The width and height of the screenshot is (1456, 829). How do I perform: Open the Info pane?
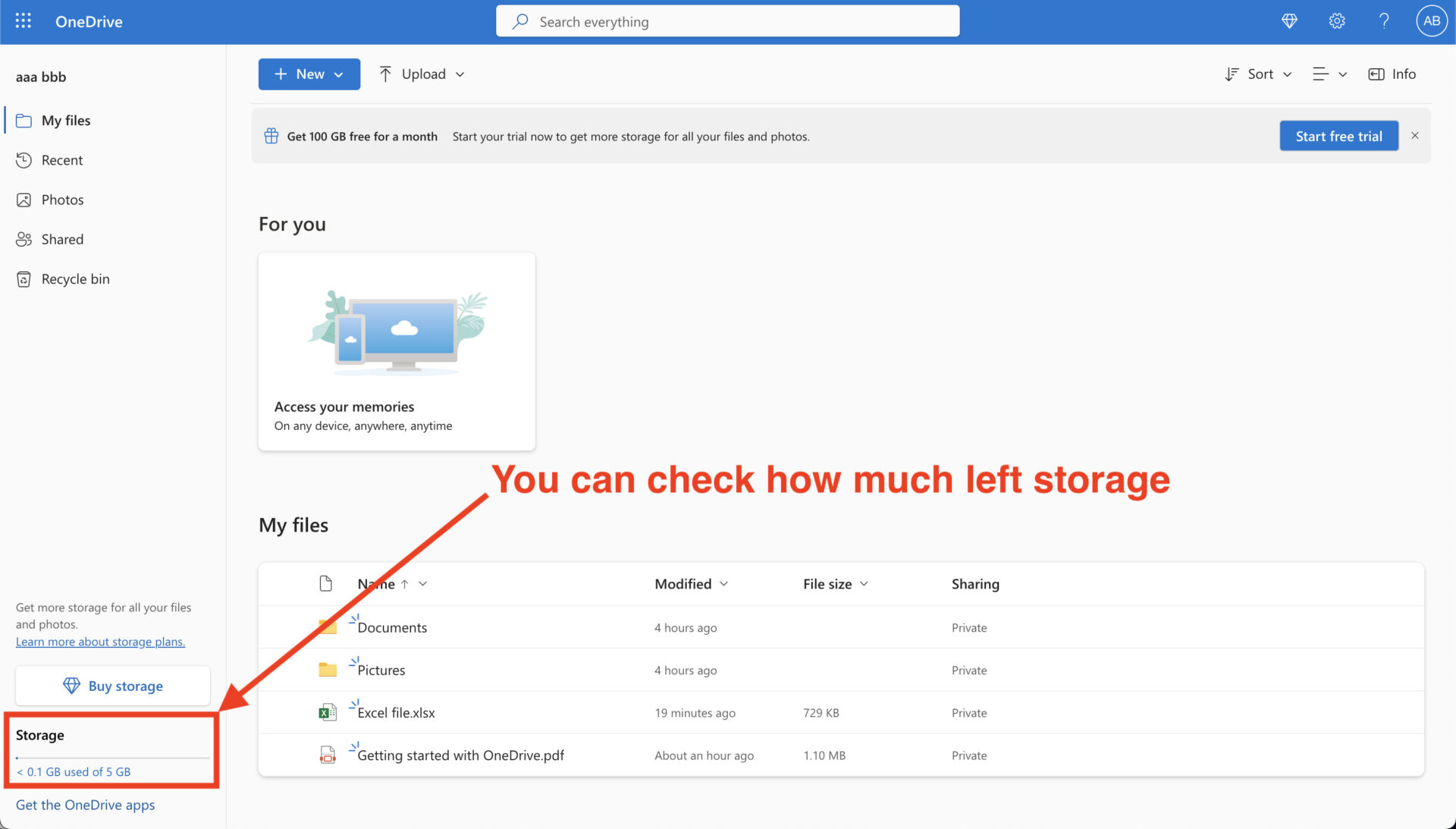click(x=1392, y=74)
